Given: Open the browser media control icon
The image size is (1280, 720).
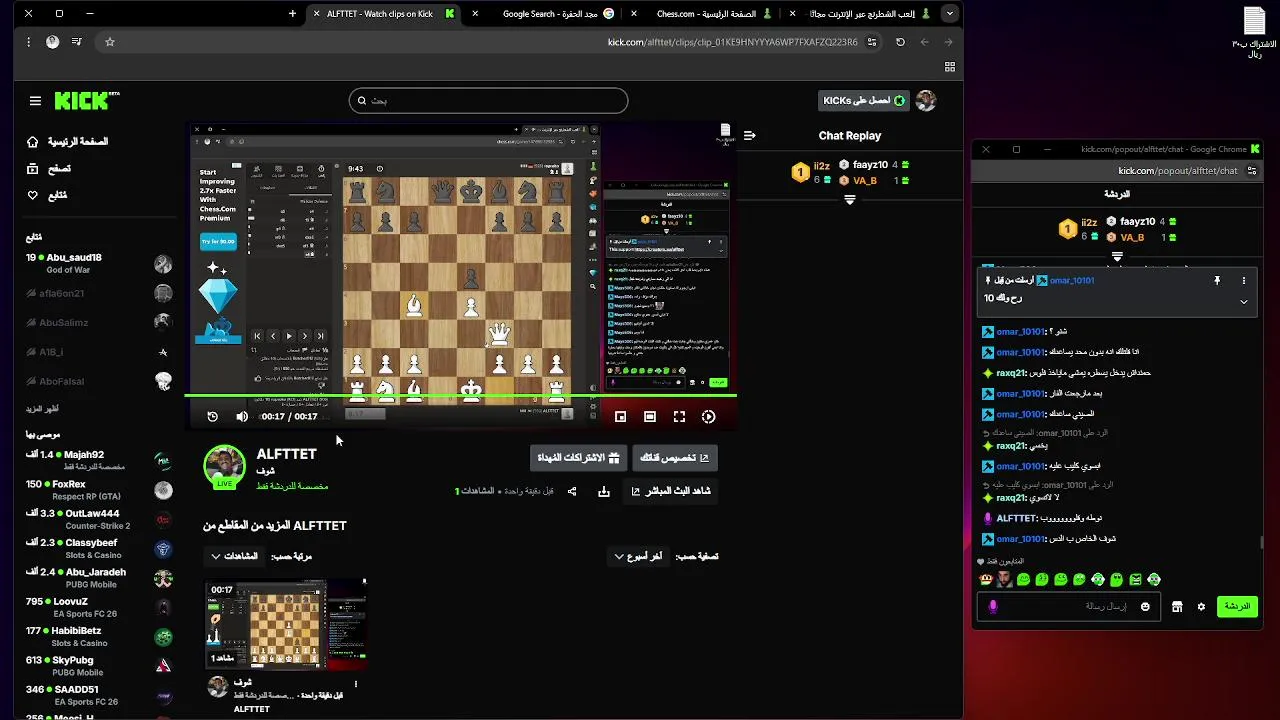Looking at the screenshot, I should click(x=76, y=42).
